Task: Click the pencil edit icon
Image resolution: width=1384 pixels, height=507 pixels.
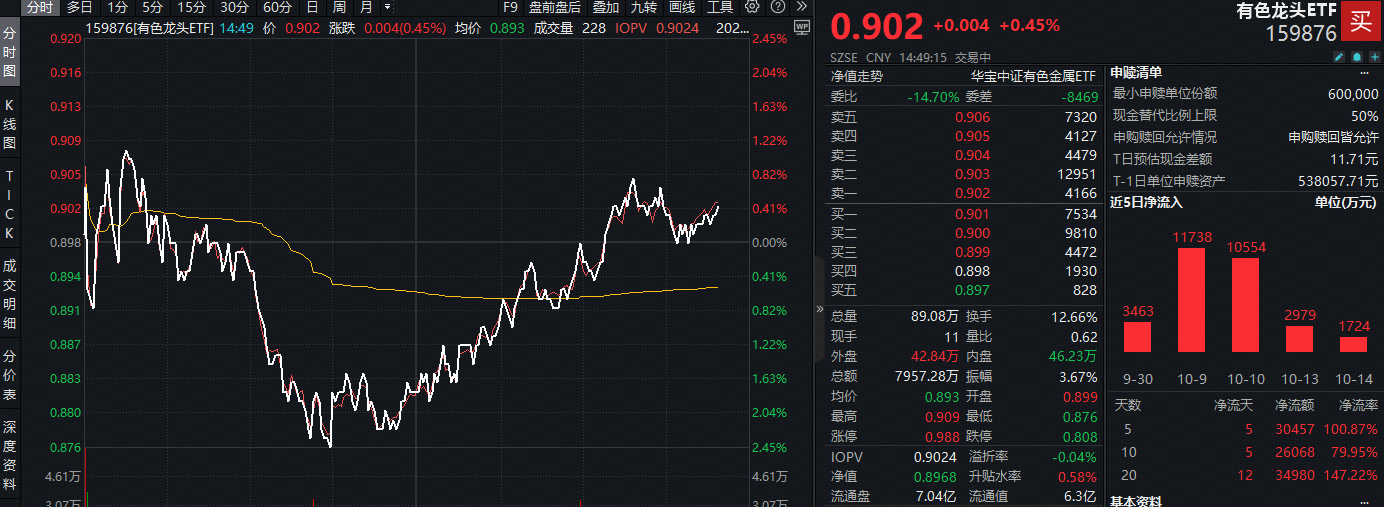Action: 1339,57
